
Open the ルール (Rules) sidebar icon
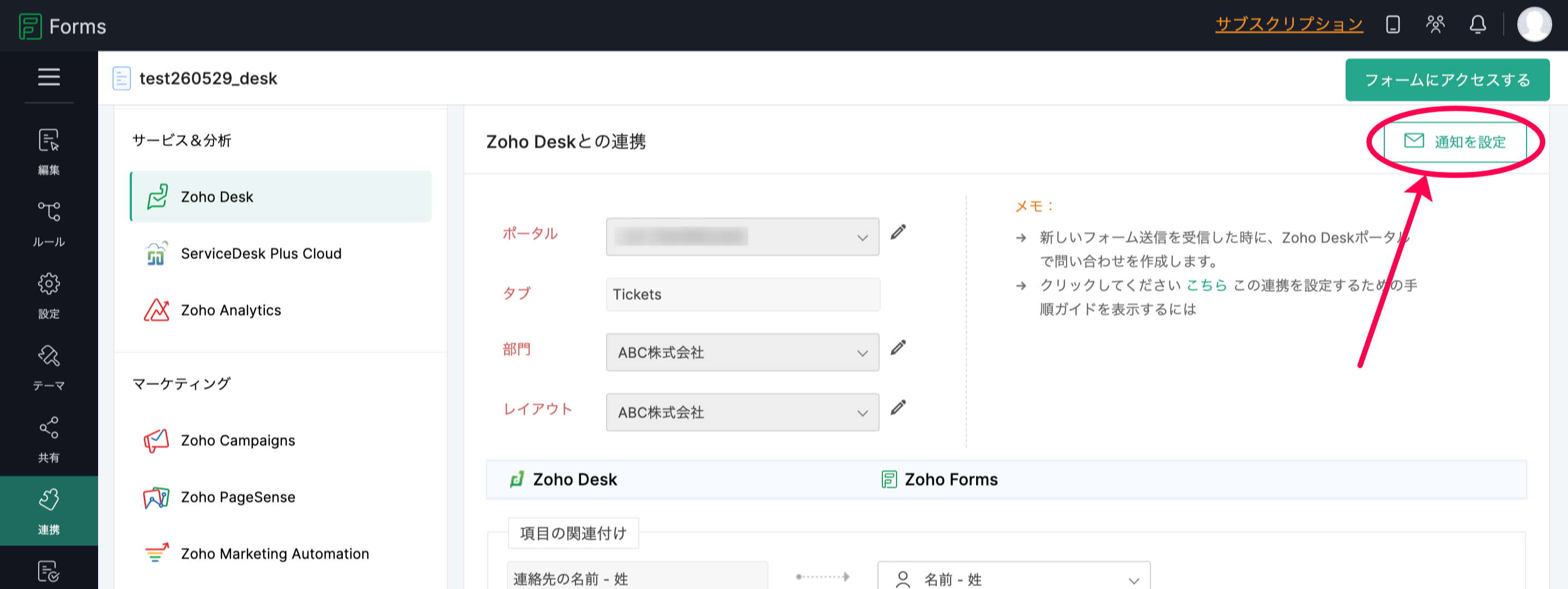49,223
